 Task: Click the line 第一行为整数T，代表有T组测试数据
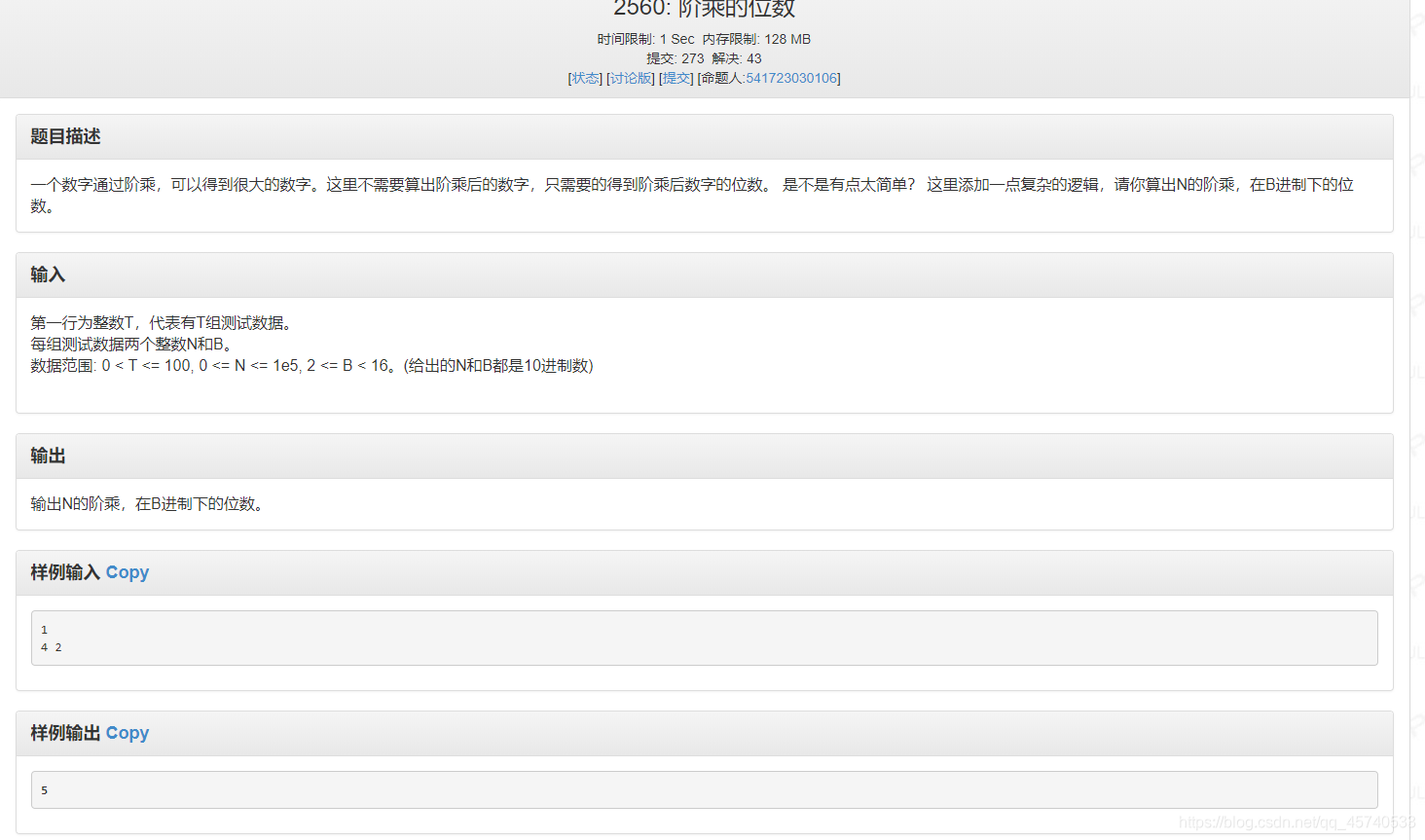pyautogui.click(x=162, y=322)
